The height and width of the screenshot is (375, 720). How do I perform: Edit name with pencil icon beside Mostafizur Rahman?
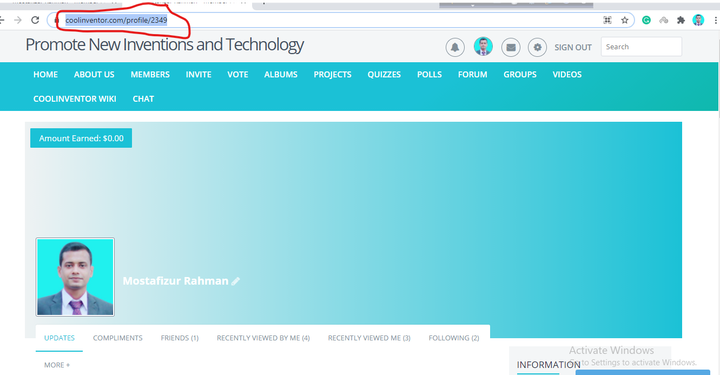(236, 281)
